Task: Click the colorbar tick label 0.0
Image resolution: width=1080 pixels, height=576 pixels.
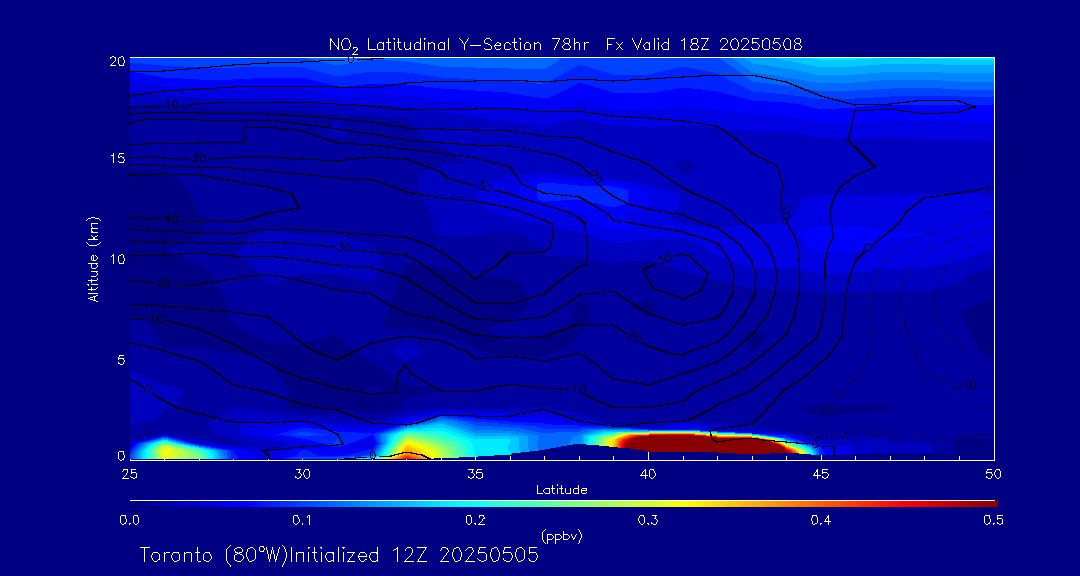Action: pos(129,520)
